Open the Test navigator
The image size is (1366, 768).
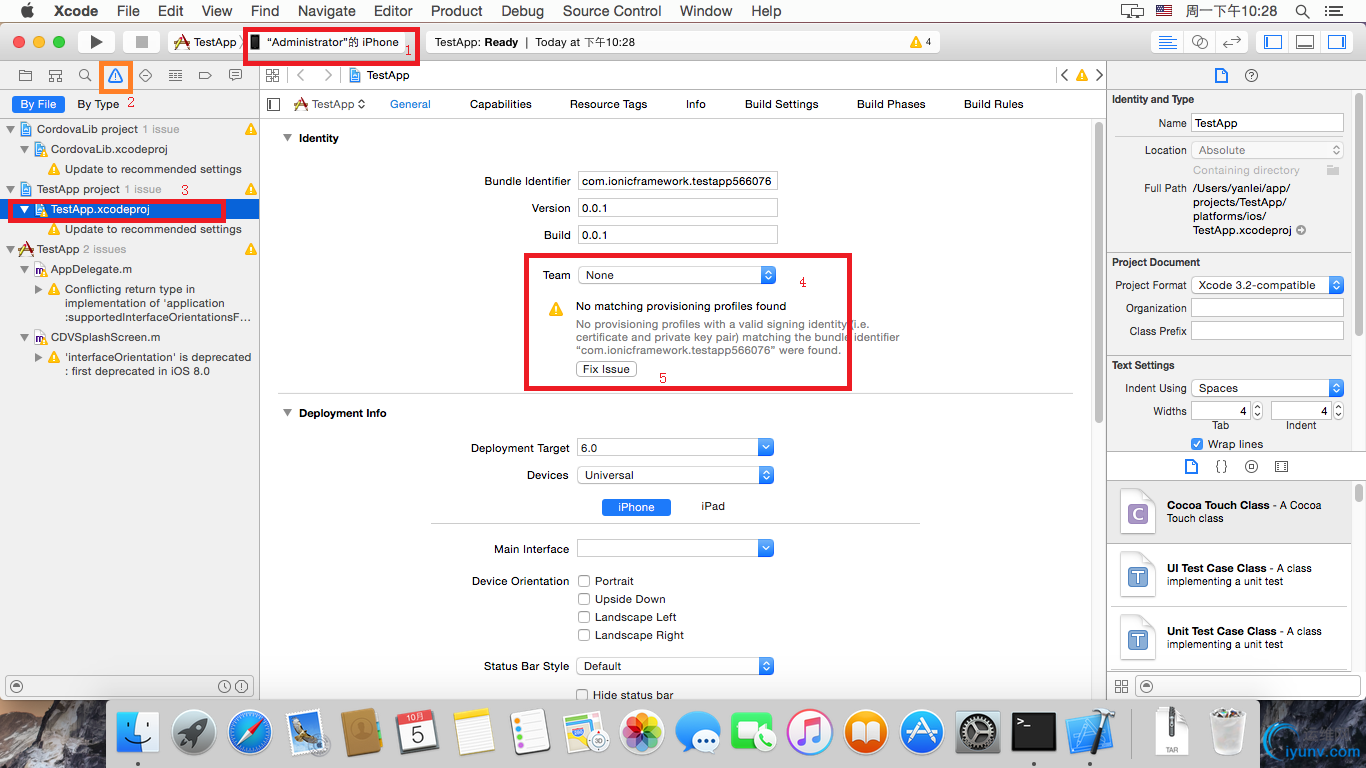point(146,76)
